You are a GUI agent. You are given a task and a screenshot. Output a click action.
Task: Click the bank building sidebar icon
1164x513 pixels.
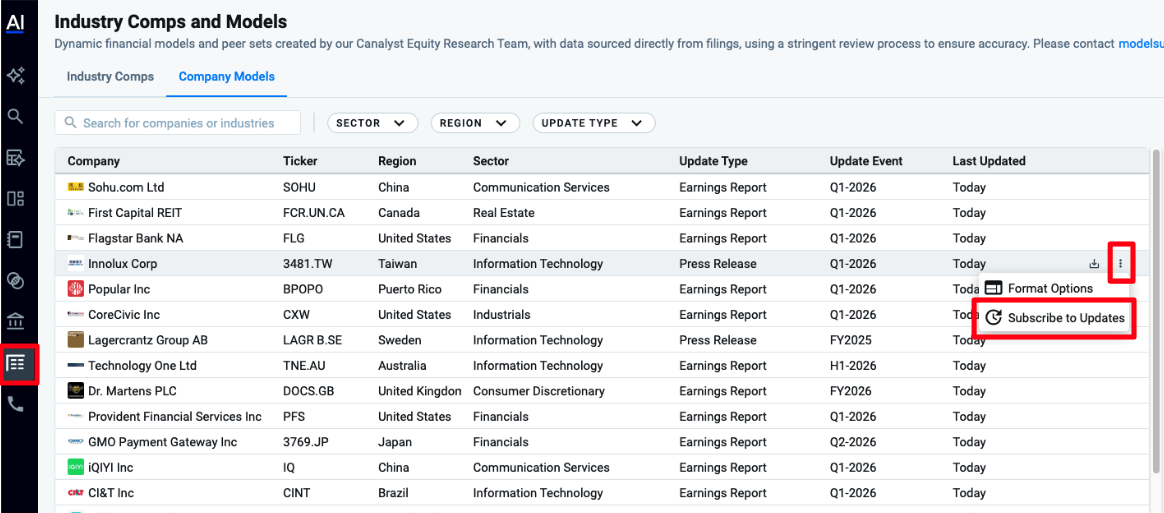tap(16, 321)
